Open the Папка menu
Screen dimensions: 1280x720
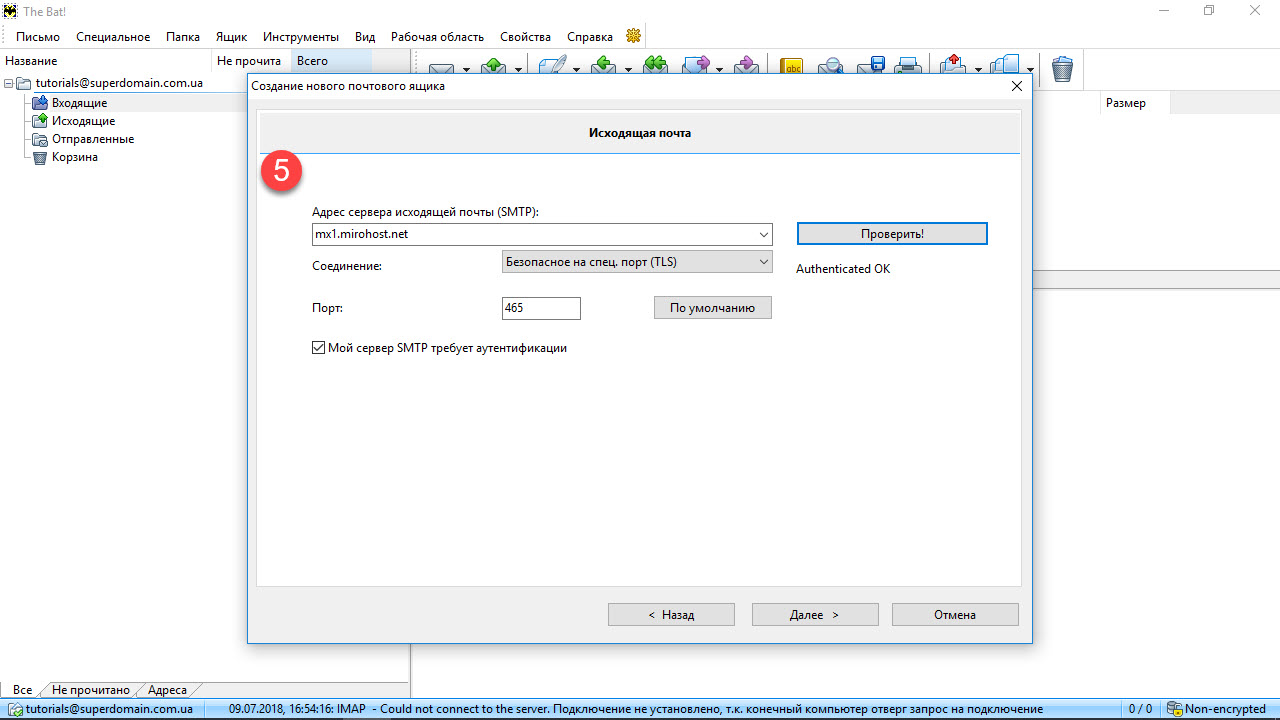tap(183, 37)
